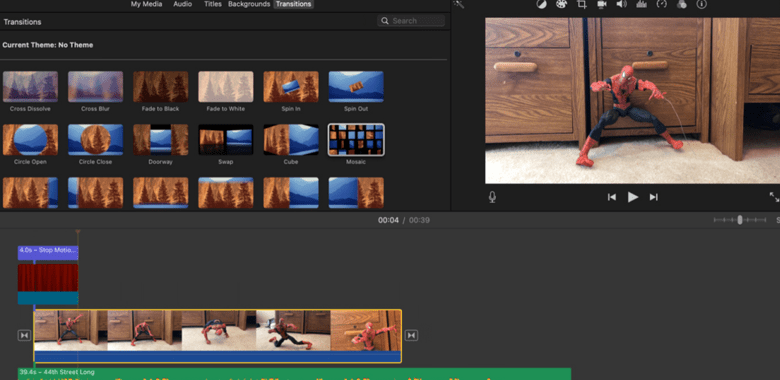Open the Titles tab

click(213, 4)
